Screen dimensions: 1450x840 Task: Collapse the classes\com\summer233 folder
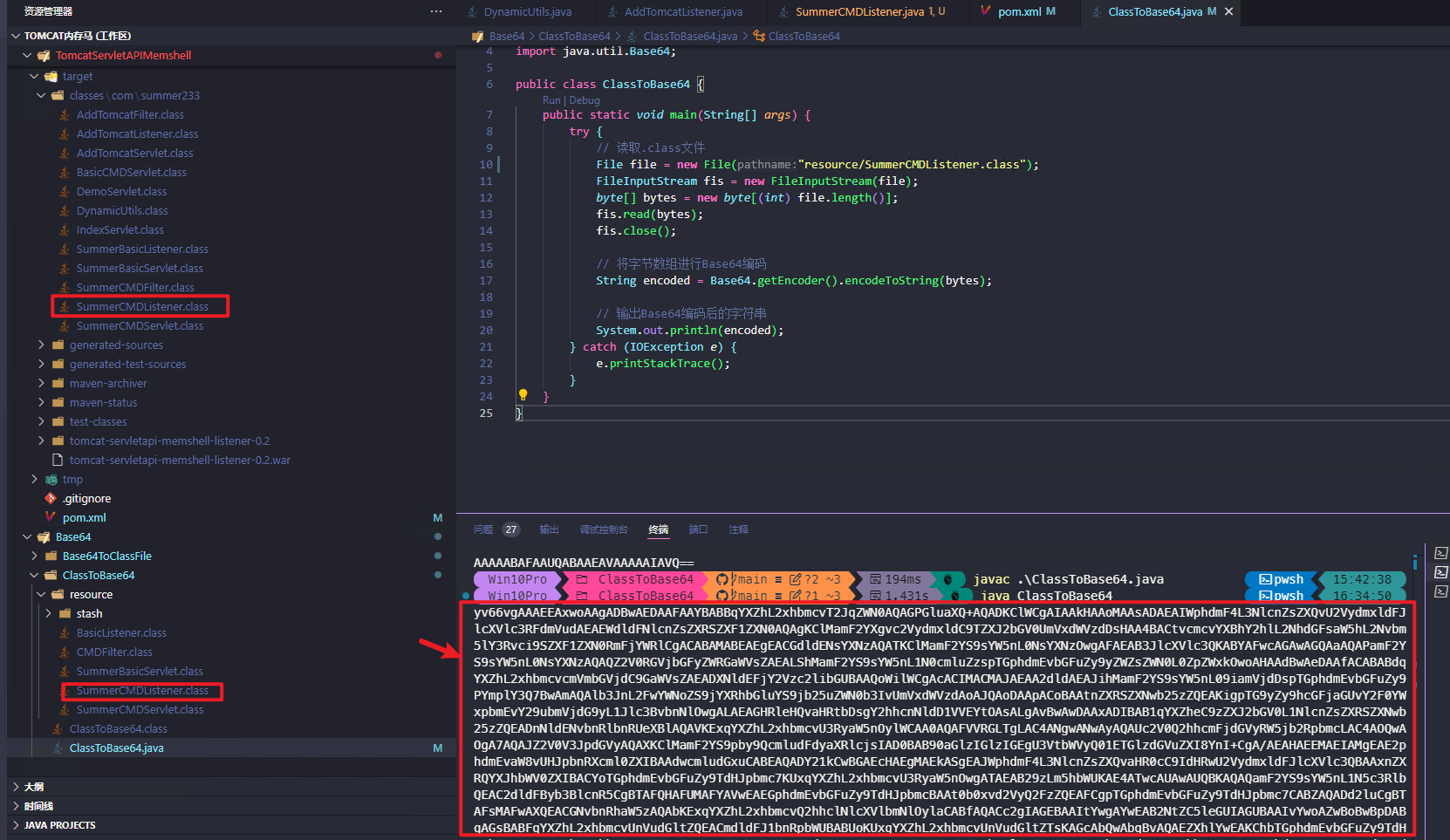pos(41,95)
